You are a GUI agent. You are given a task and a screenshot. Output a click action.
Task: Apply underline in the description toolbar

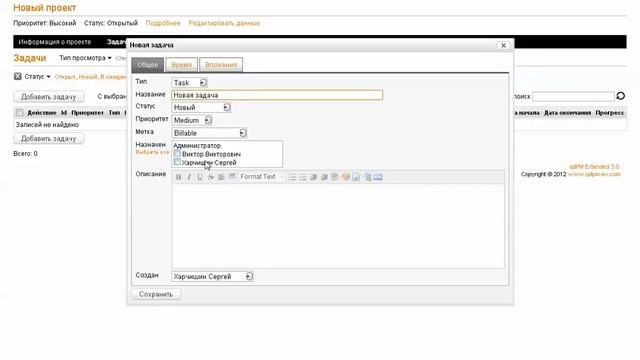(200, 177)
